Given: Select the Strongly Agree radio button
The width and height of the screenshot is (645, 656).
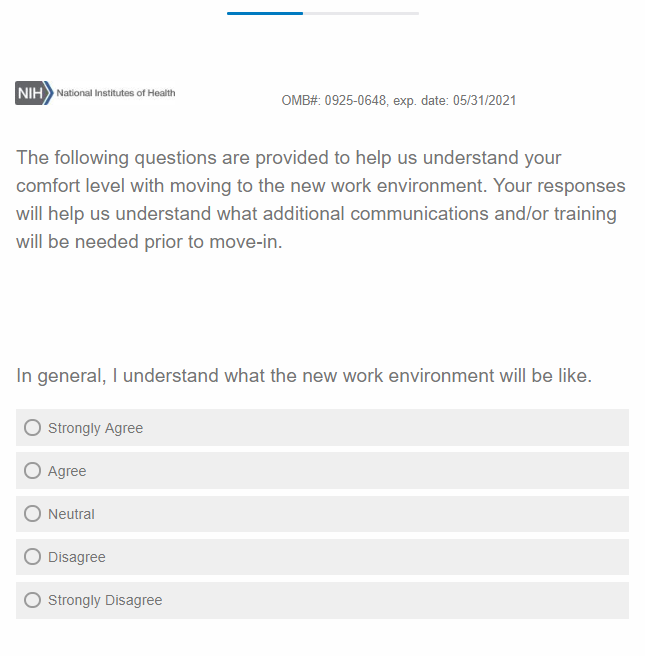Looking at the screenshot, I should pos(33,428).
